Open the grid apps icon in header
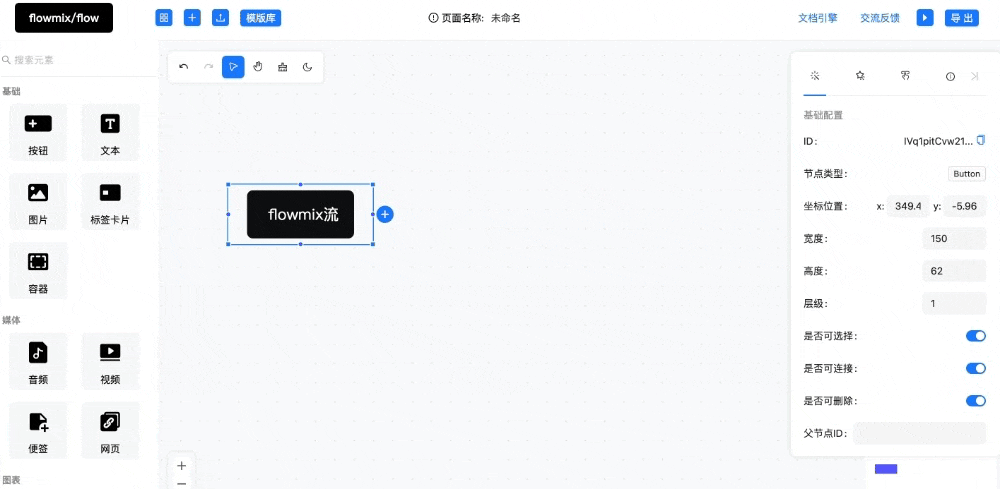Screen dimensions: 1000x489 pyautogui.click(x=164, y=18)
